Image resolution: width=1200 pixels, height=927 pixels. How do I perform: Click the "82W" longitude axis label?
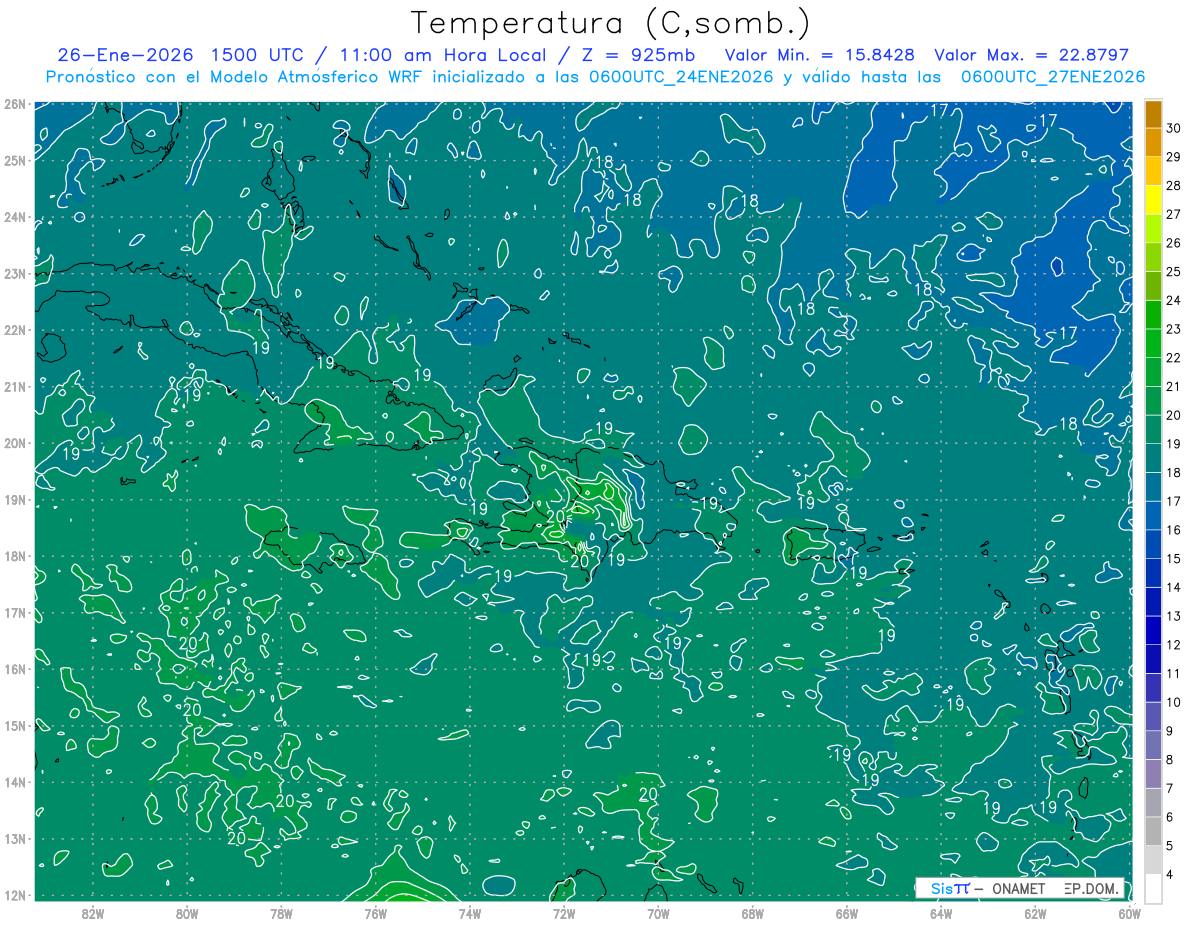click(92, 912)
